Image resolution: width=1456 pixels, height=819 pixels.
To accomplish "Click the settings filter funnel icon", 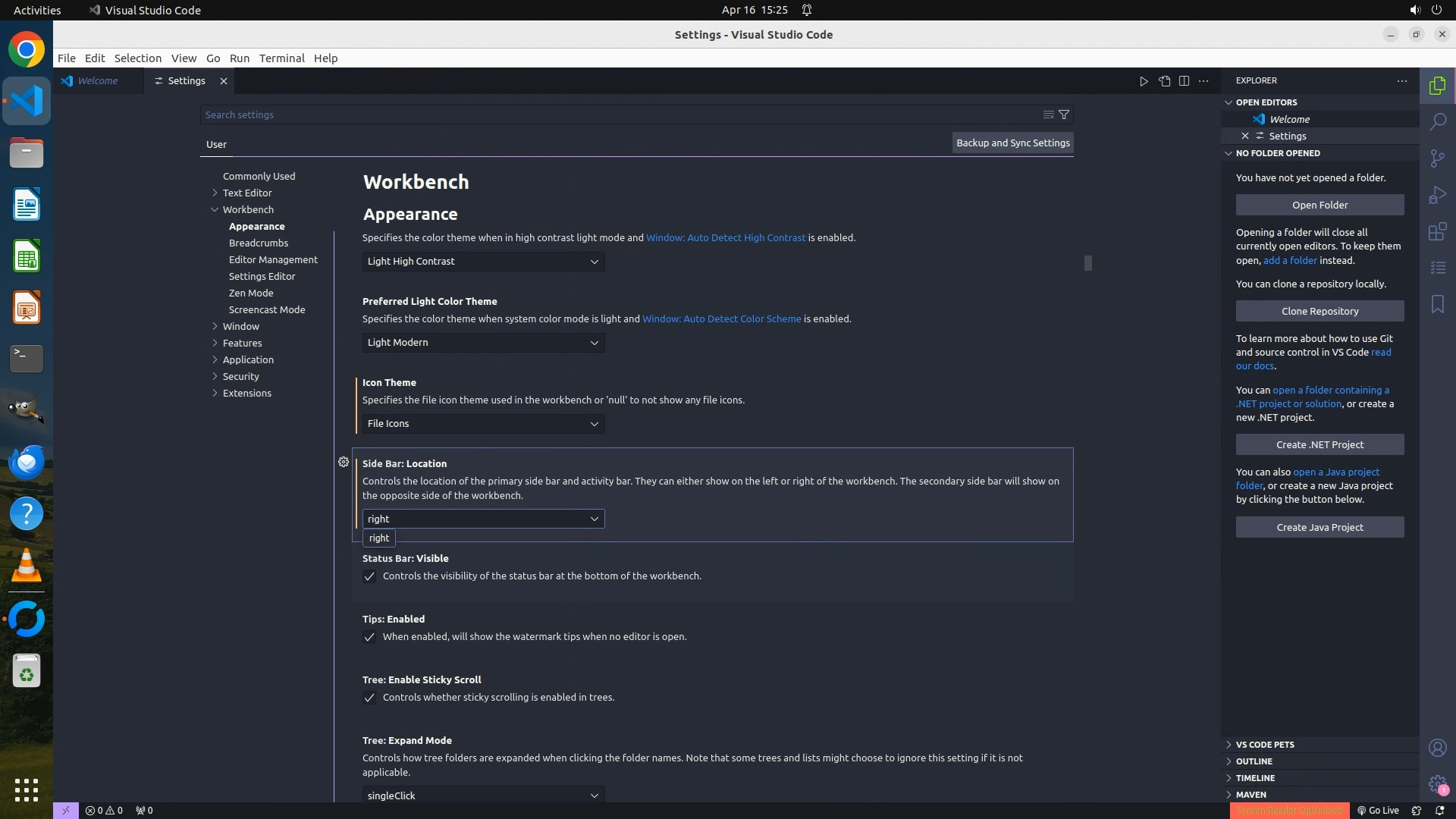I will tap(1064, 115).
